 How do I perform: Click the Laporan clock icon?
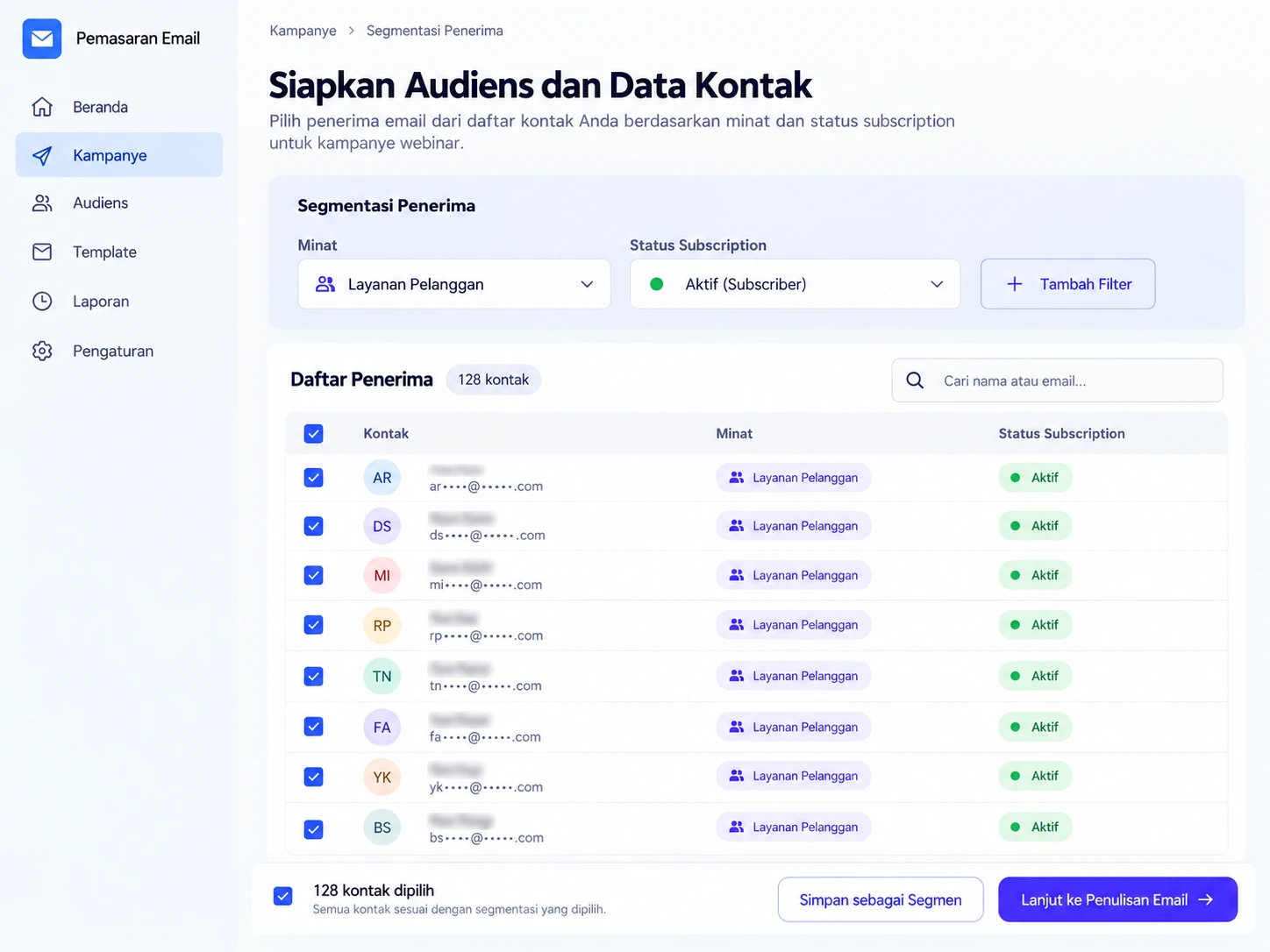coord(42,302)
